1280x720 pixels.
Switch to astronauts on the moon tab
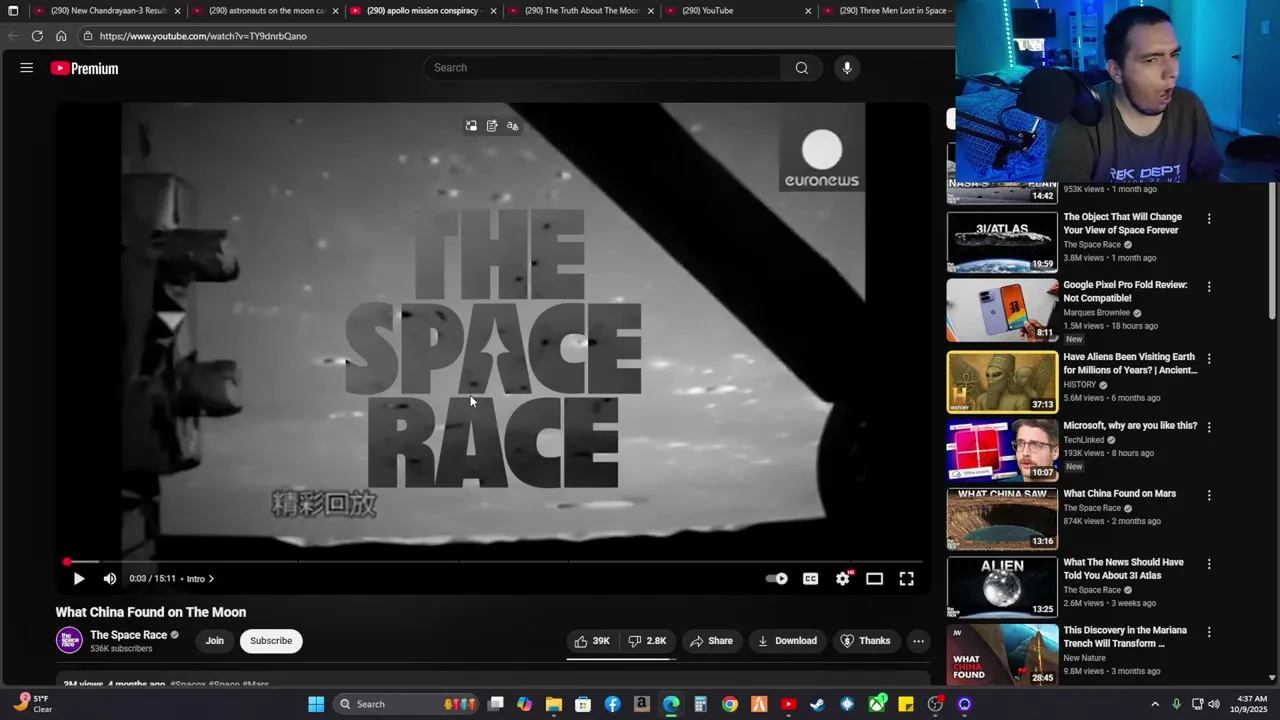point(266,11)
